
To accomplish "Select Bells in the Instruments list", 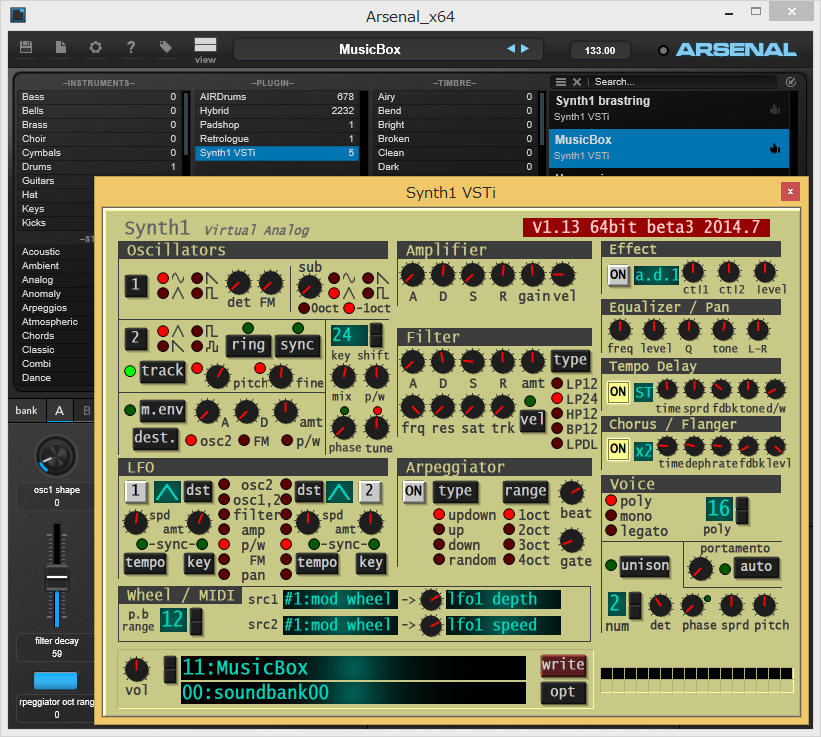I will click(x=99, y=110).
